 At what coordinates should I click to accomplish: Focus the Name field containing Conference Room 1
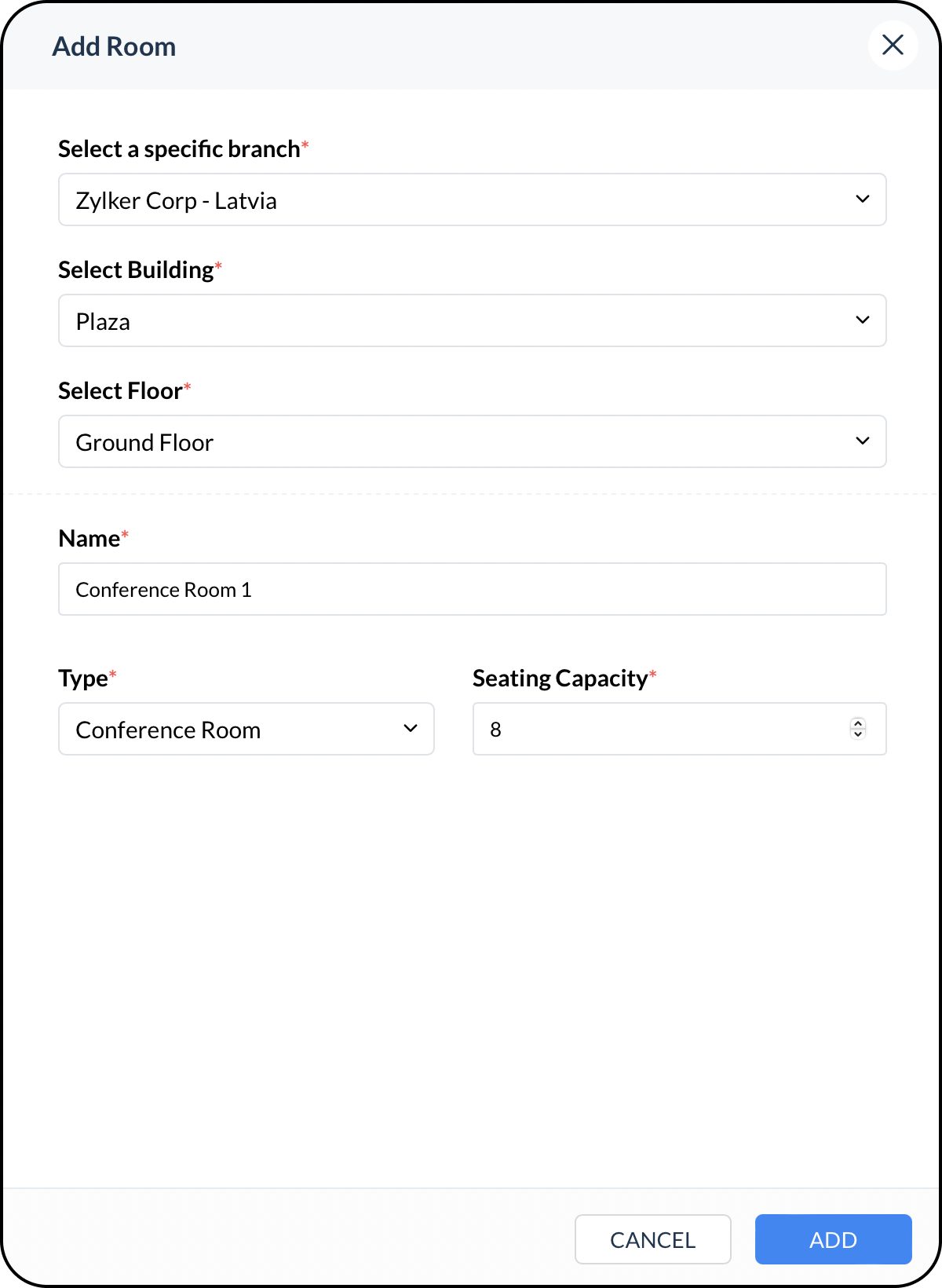[x=473, y=589]
